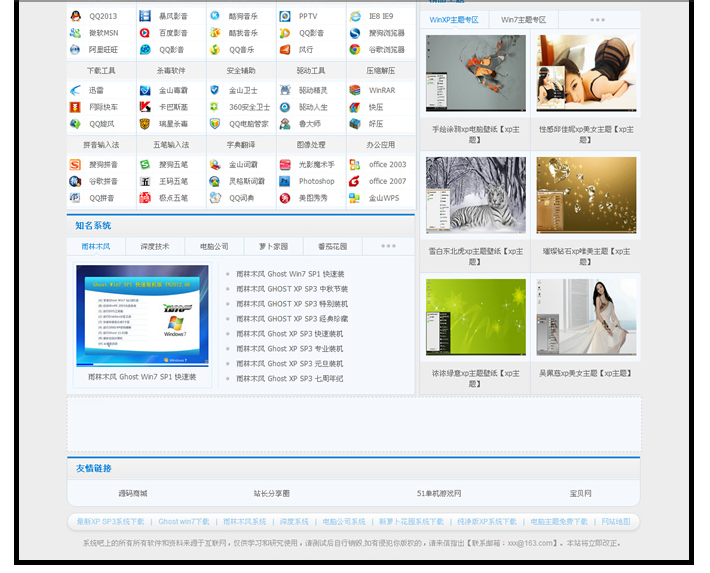Open the 51单机游戏网 friendly link
The height and width of the screenshot is (573, 710).
click(439, 494)
